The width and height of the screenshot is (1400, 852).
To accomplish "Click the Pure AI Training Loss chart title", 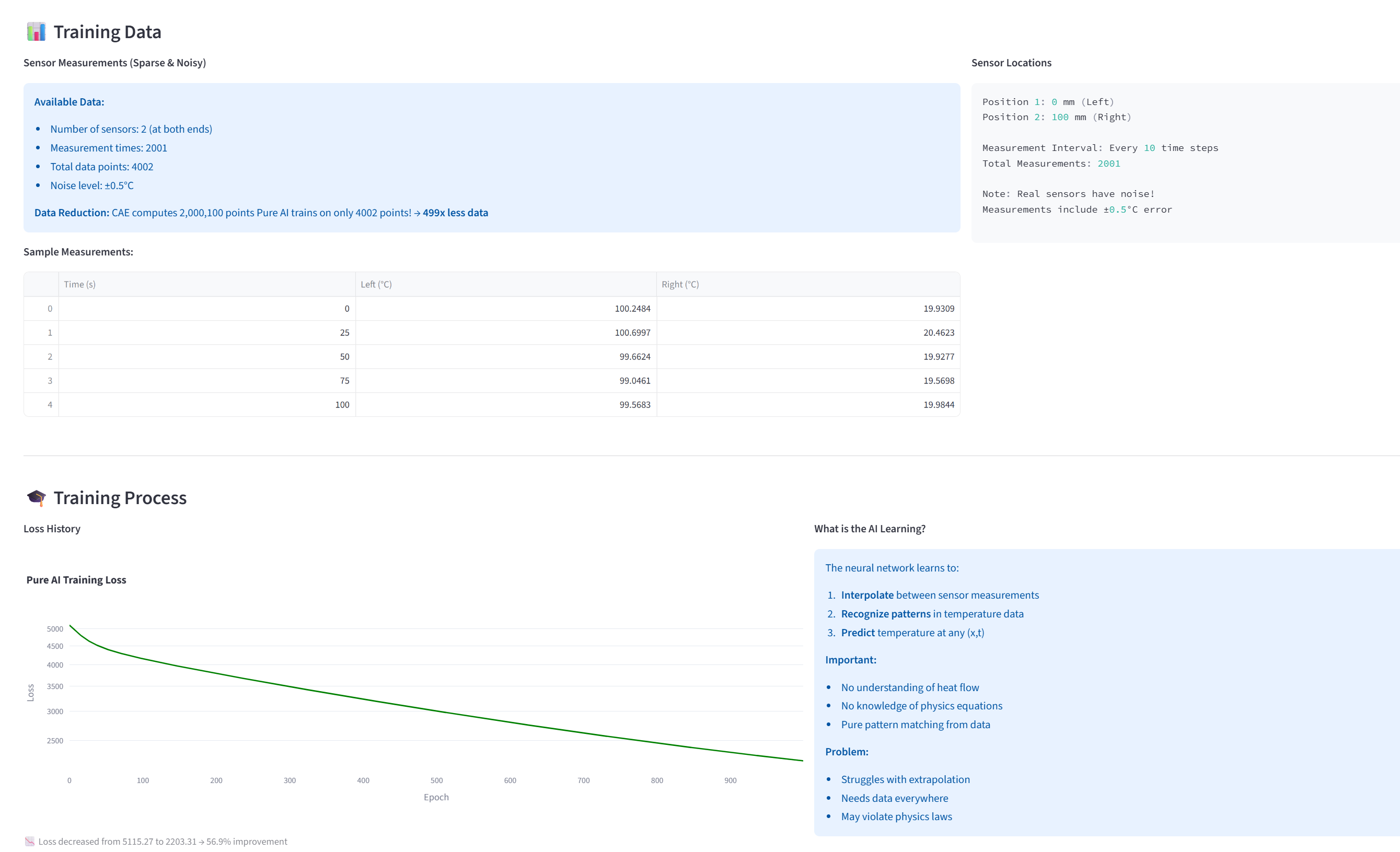I will 76,579.
